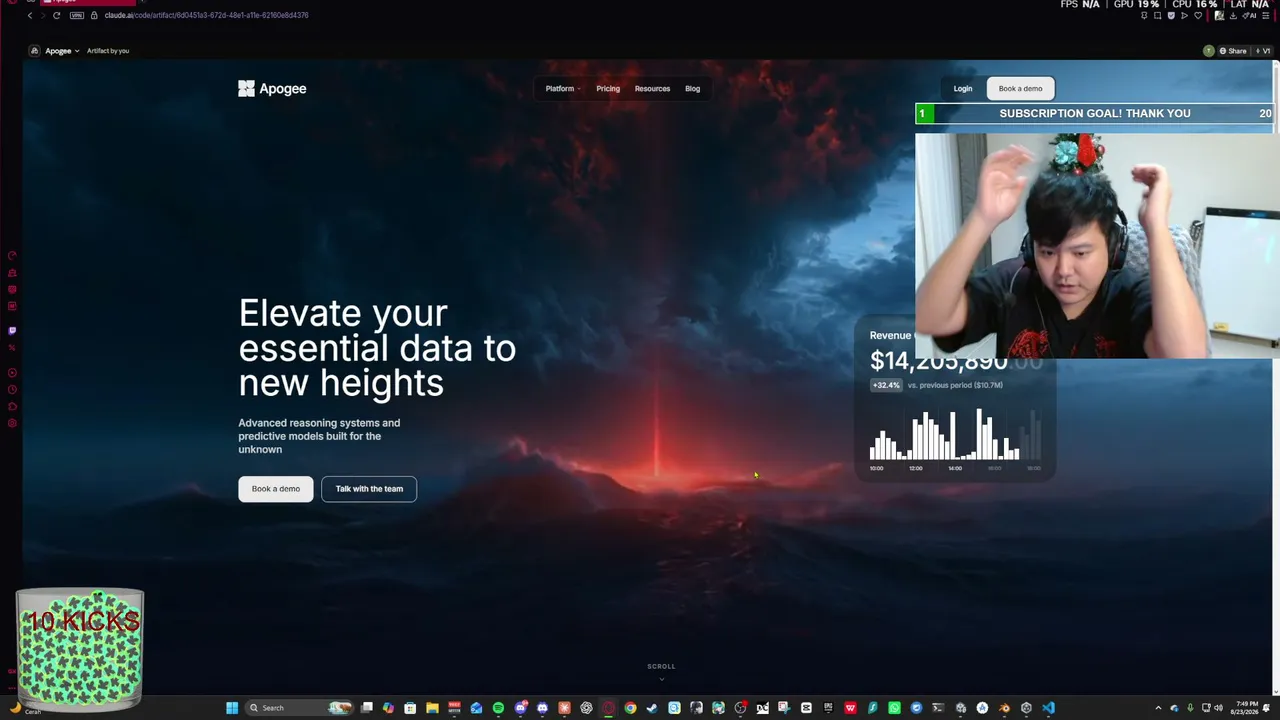Share the artifact
This screenshot has height=720, width=1280.
1233,51
